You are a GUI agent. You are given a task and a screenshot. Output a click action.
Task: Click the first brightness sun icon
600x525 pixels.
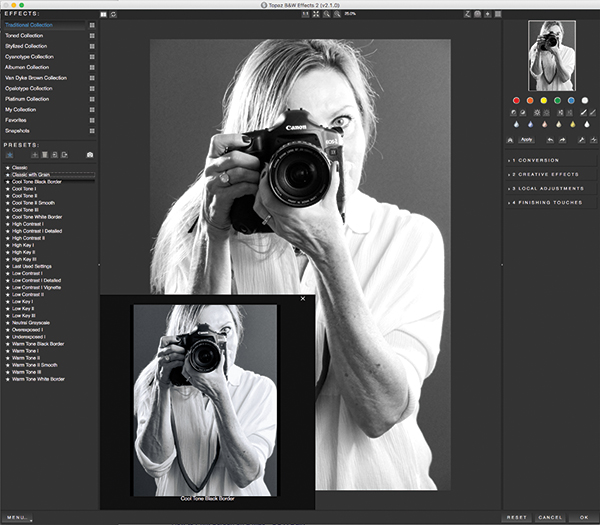(537, 113)
